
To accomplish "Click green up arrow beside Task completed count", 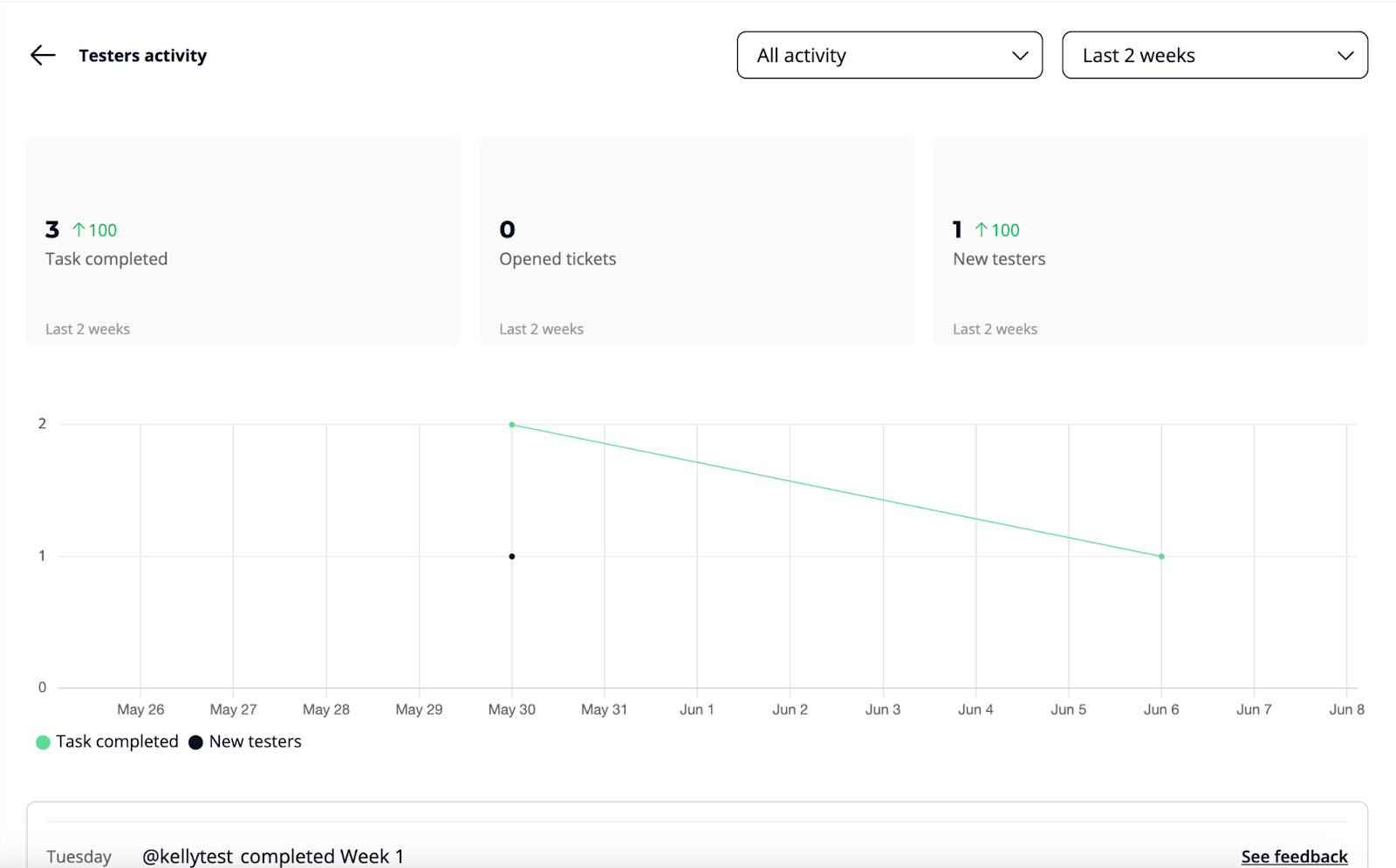I will pyautogui.click(x=79, y=230).
